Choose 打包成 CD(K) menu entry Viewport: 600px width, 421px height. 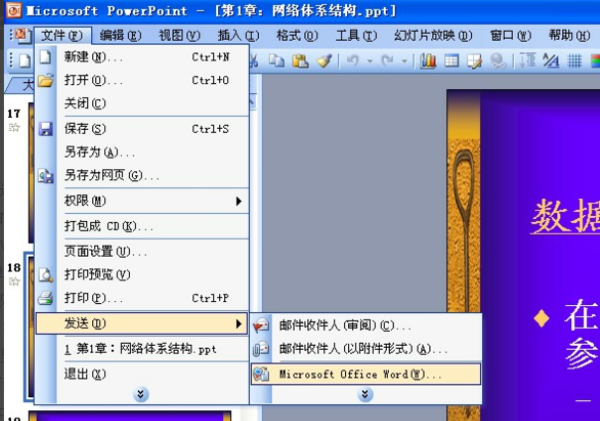point(142,226)
